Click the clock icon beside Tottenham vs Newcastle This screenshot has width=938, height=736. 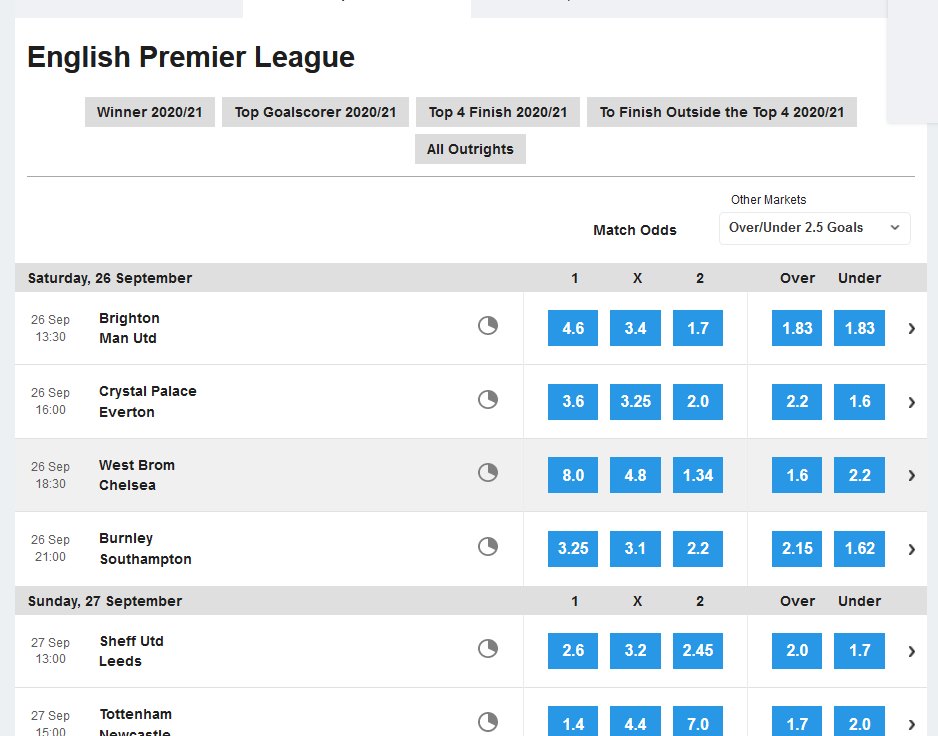coord(488,720)
